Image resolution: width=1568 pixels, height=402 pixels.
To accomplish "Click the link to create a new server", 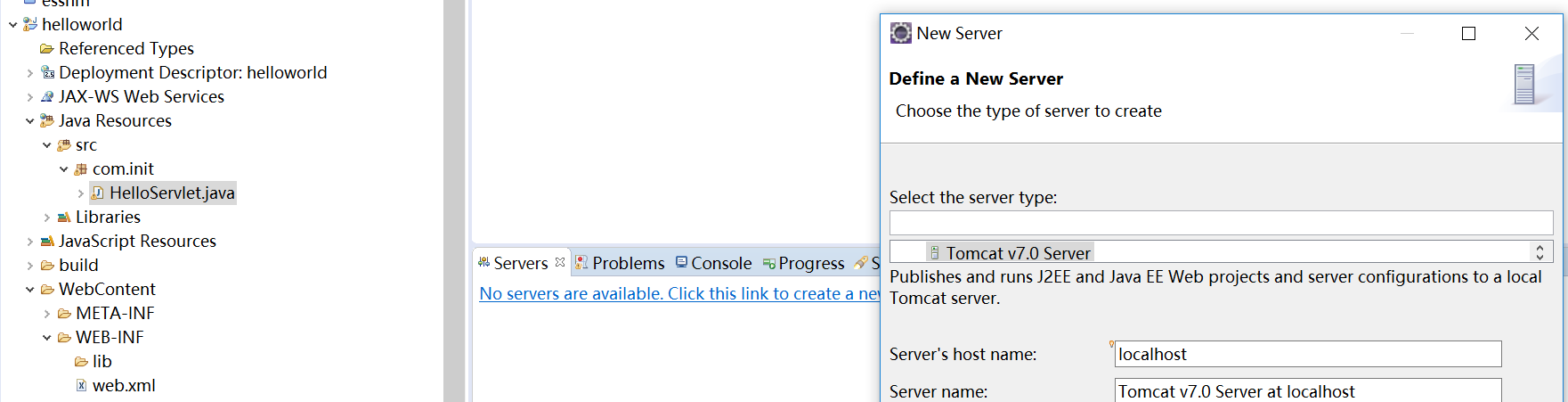I will (x=679, y=293).
